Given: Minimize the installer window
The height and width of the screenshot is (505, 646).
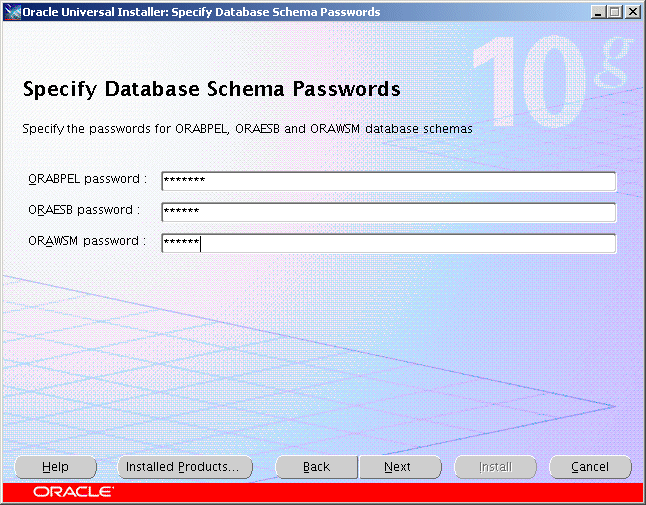Looking at the screenshot, I should click(x=598, y=12).
